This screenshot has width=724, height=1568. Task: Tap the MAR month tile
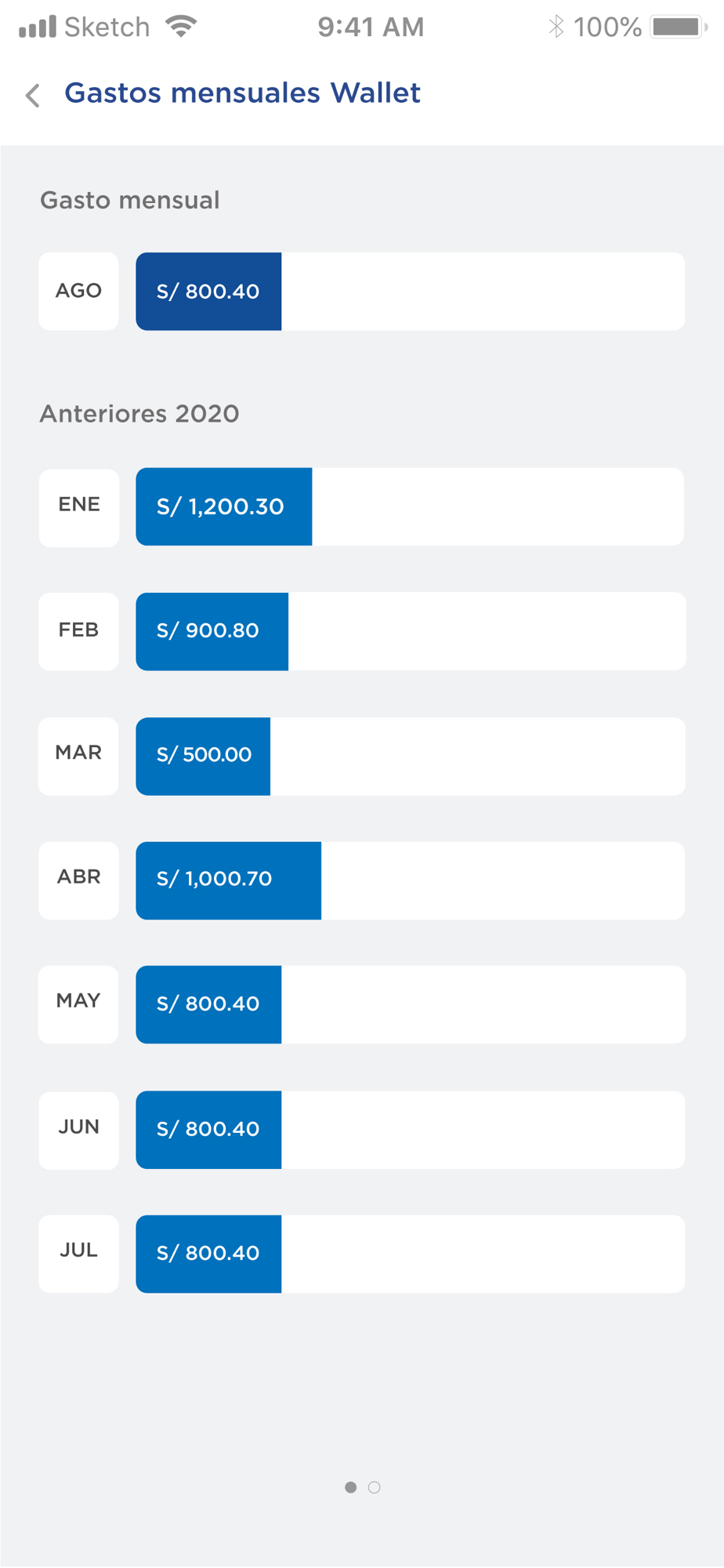pos(78,756)
